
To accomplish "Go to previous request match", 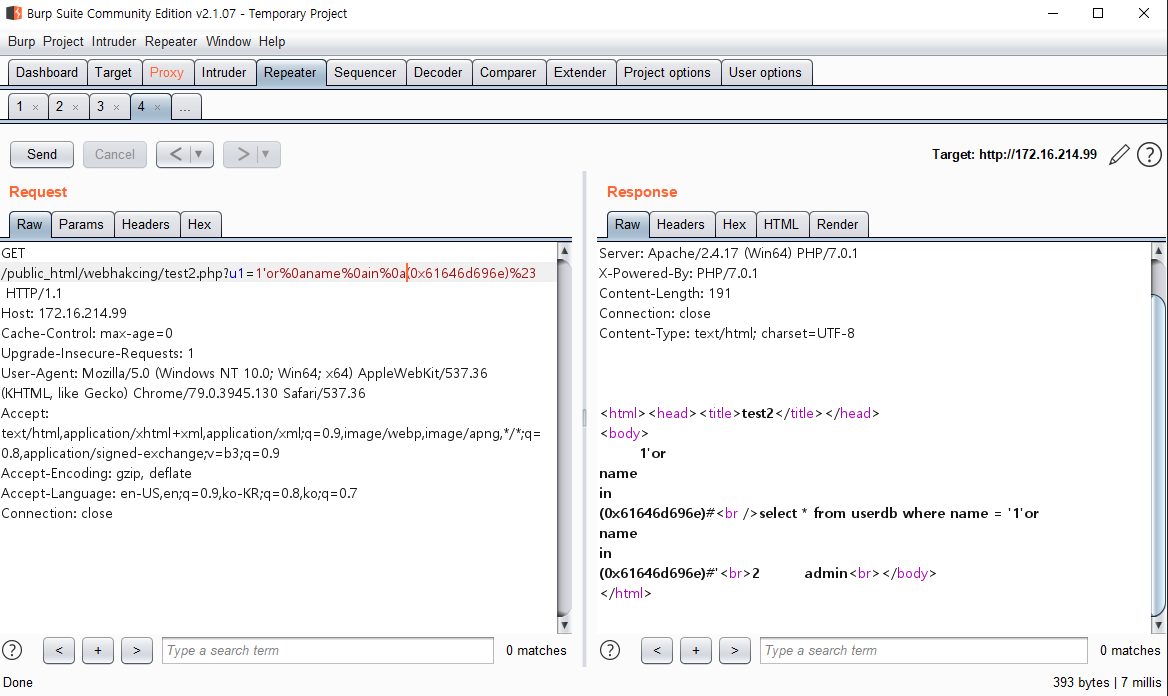I will coord(59,651).
